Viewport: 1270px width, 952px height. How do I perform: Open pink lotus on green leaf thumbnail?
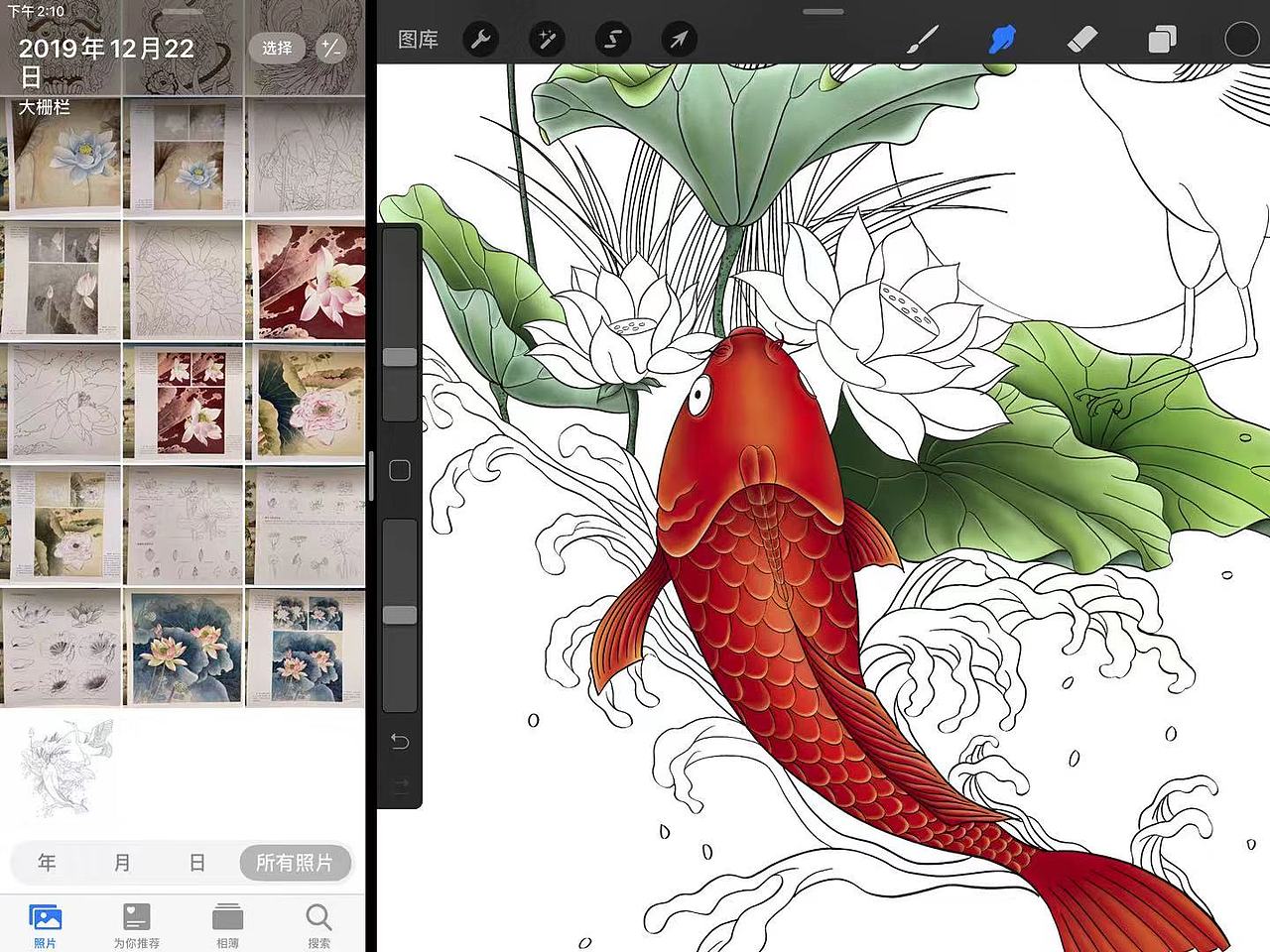(306, 404)
